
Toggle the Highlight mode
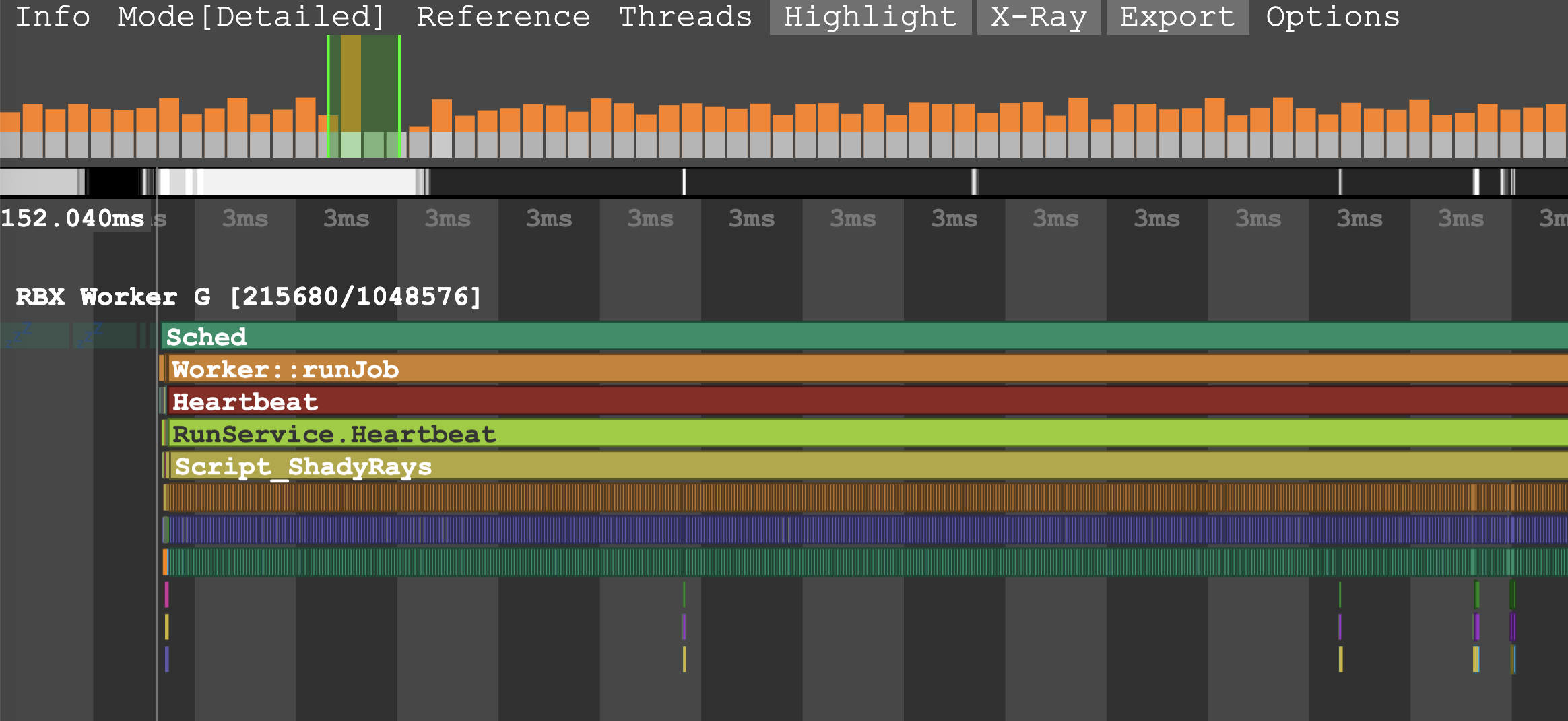(870, 17)
